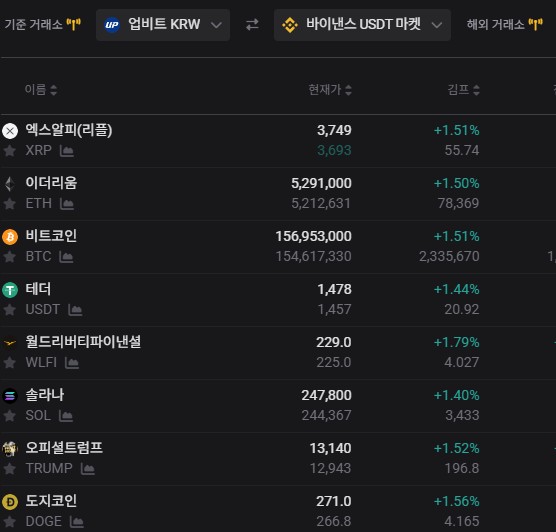
Task: Open the 업비트 KRW exchange dropdown
Action: 163,25
